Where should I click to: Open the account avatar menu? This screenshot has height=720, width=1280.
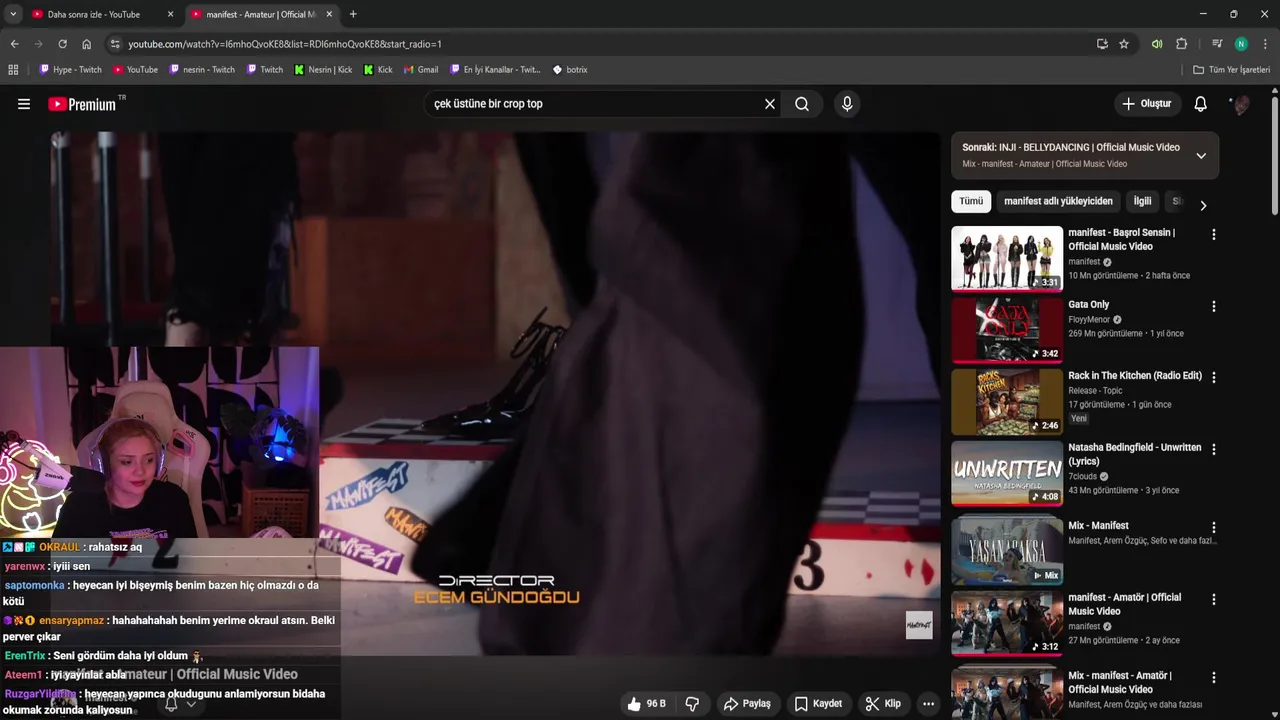pyautogui.click(x=1240, y=104)
